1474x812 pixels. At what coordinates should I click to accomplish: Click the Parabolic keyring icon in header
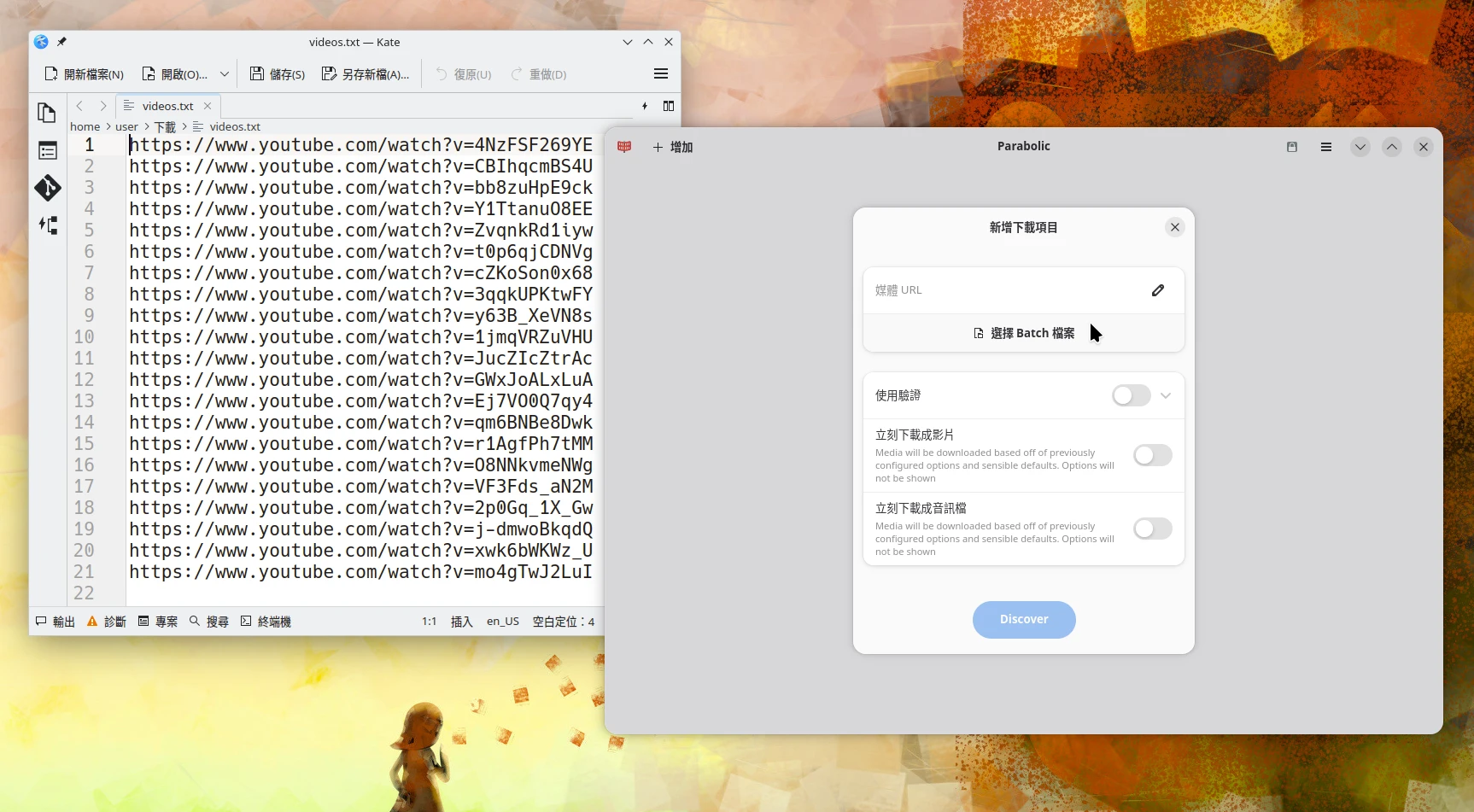coord(1292,147)
